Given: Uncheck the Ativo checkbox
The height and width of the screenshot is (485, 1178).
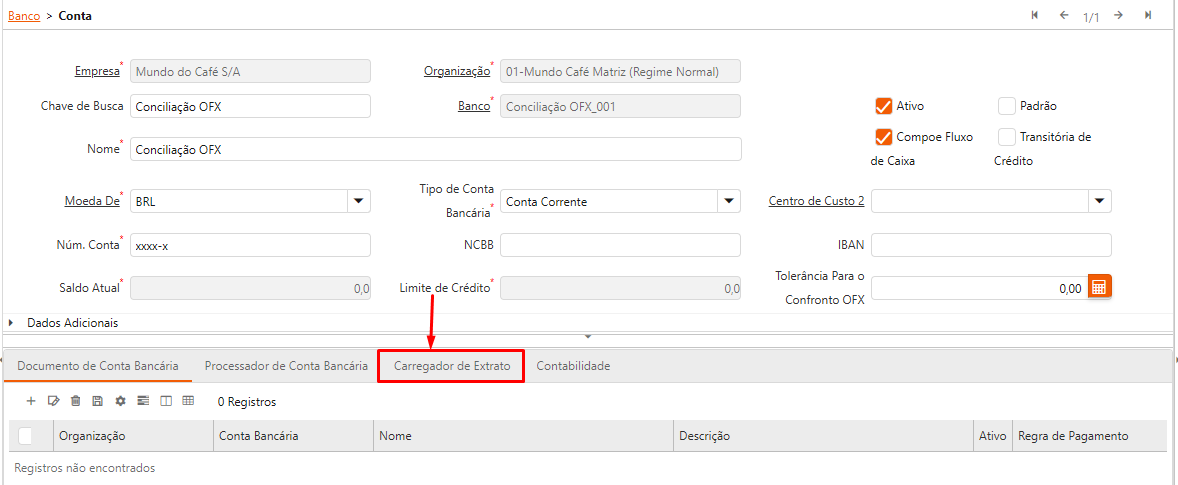Looking at the screenshot, I should [883, 106].
